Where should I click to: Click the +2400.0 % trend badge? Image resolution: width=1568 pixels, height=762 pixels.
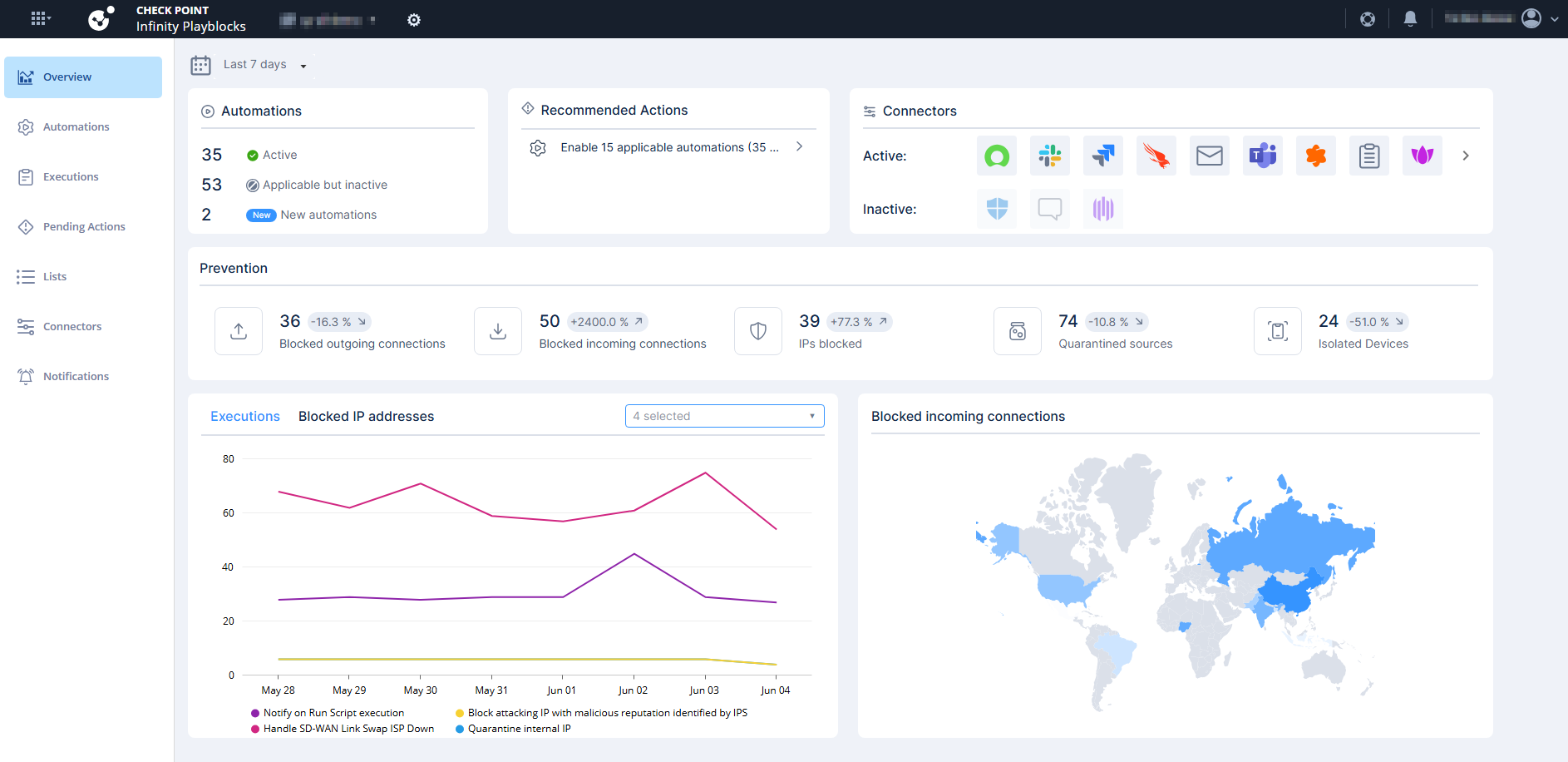(607, 322)
